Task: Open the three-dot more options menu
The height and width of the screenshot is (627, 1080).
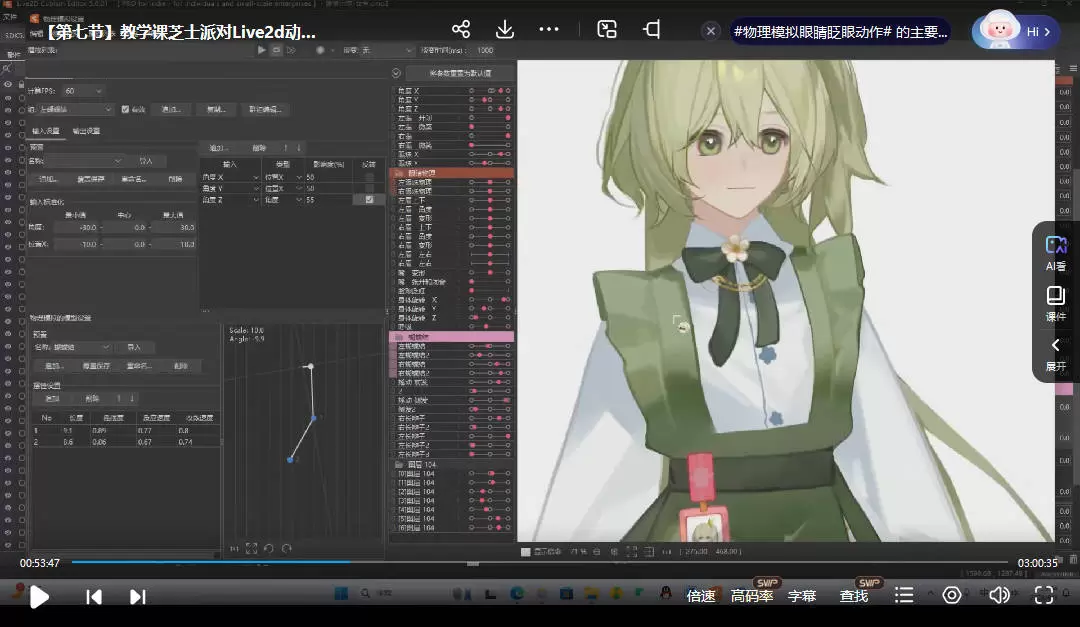Action: click(x=549, y=29)
